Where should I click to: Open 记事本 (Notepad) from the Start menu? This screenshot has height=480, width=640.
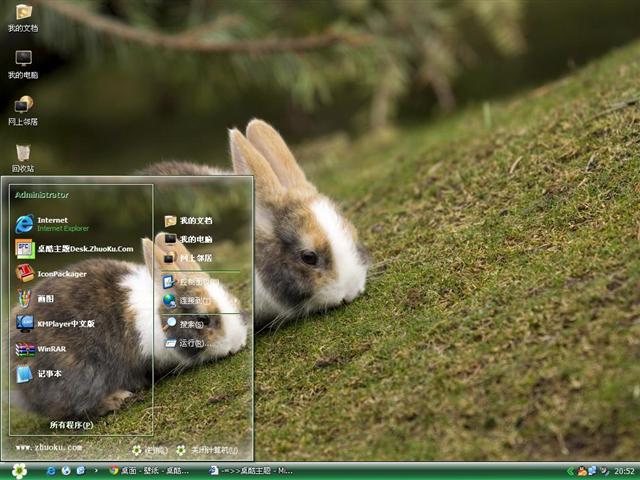48,374
